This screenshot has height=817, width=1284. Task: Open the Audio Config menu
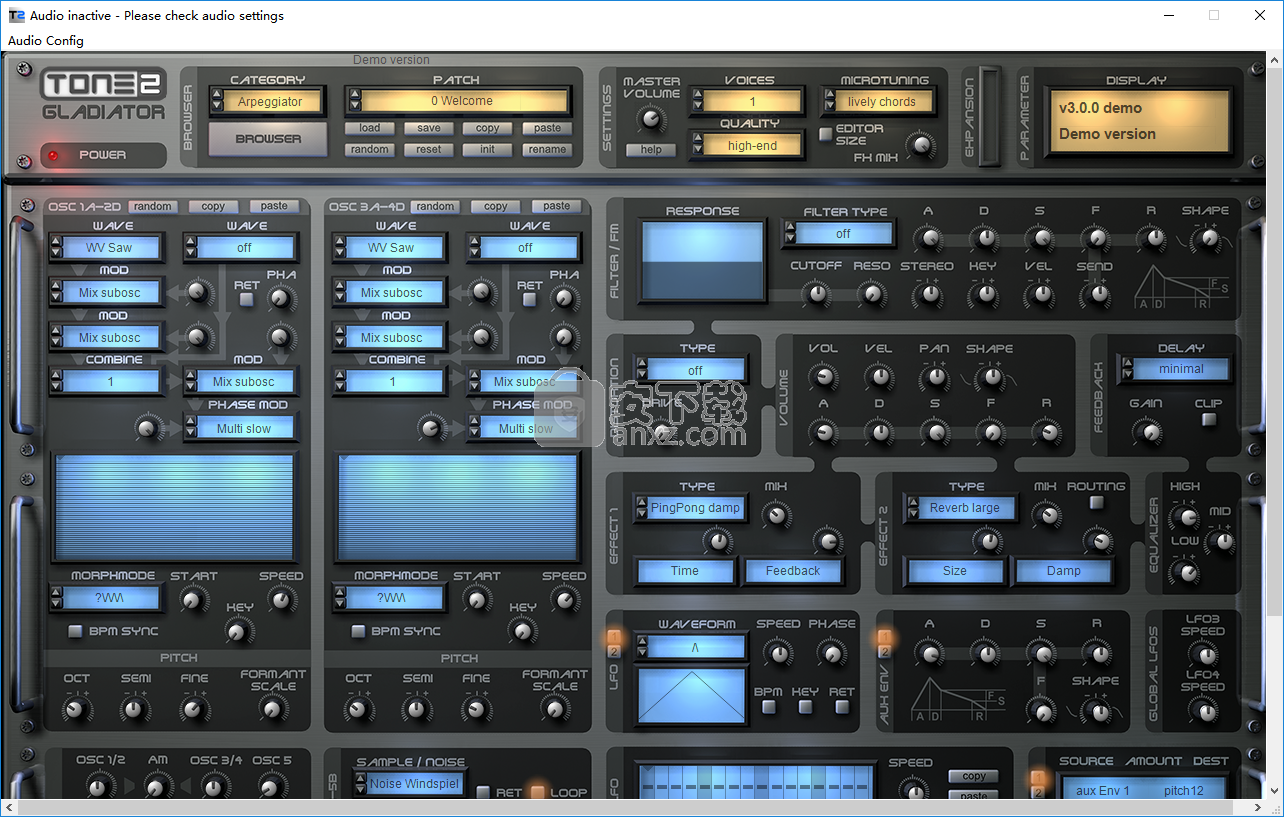point(46,41)
